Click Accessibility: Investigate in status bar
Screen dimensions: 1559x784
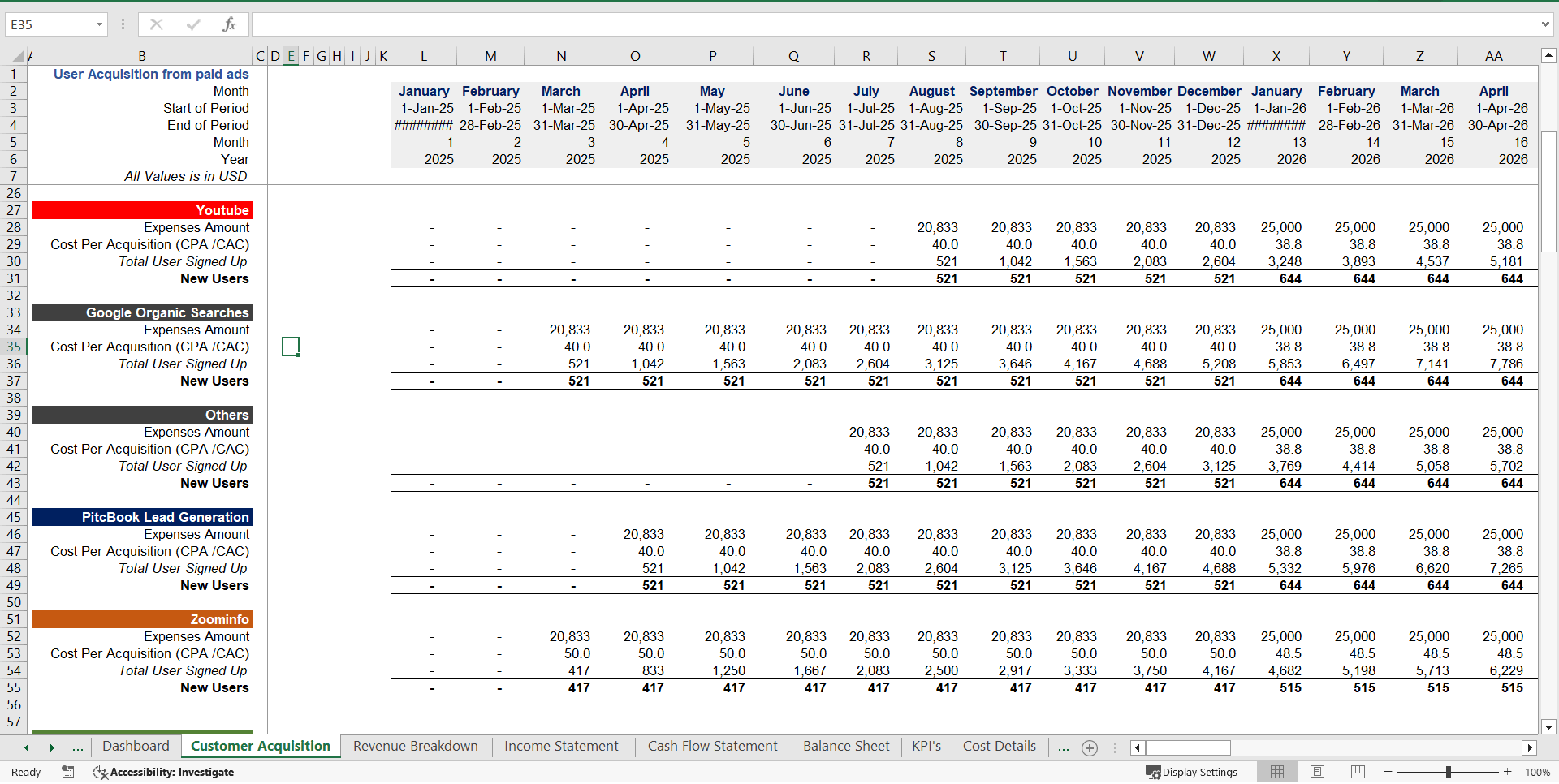[164, 772]
